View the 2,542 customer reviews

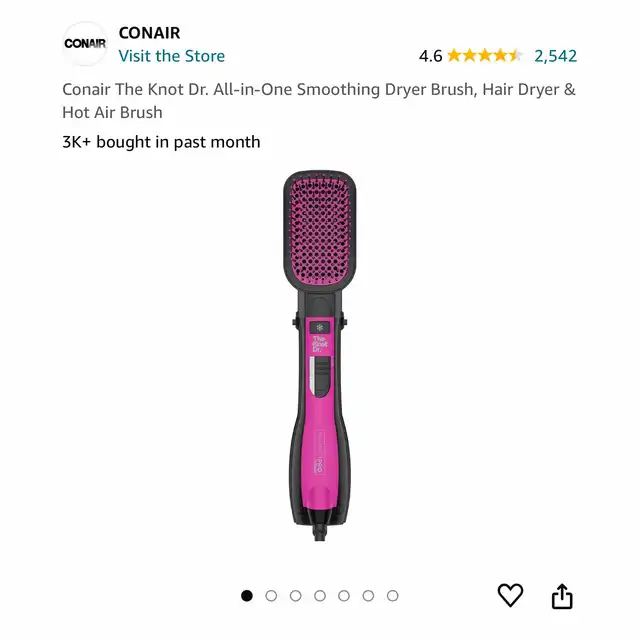click(x=556, y=56)
